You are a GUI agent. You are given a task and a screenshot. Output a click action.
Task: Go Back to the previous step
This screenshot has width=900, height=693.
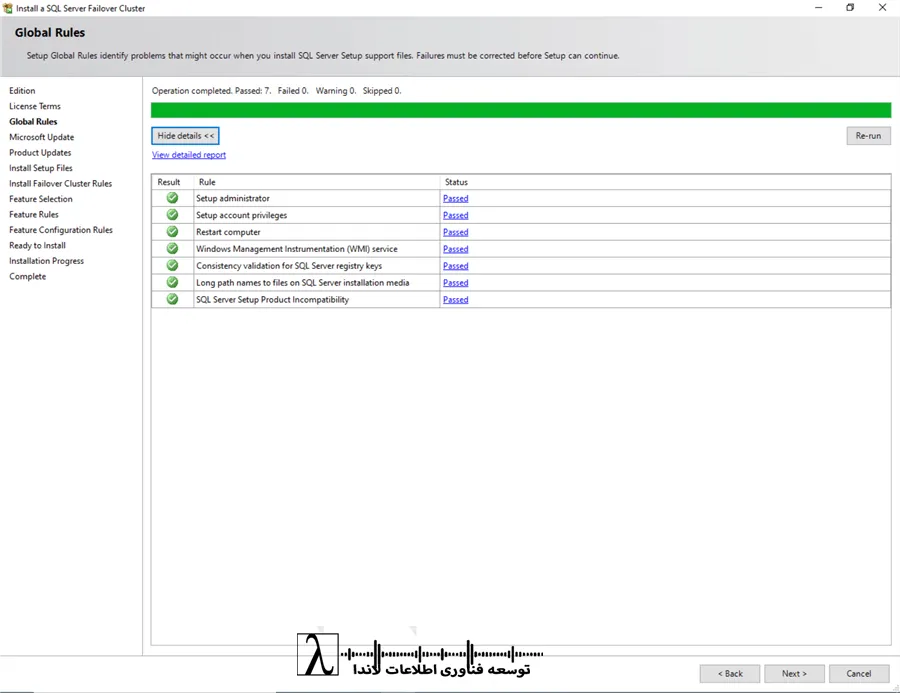point(730,673)
